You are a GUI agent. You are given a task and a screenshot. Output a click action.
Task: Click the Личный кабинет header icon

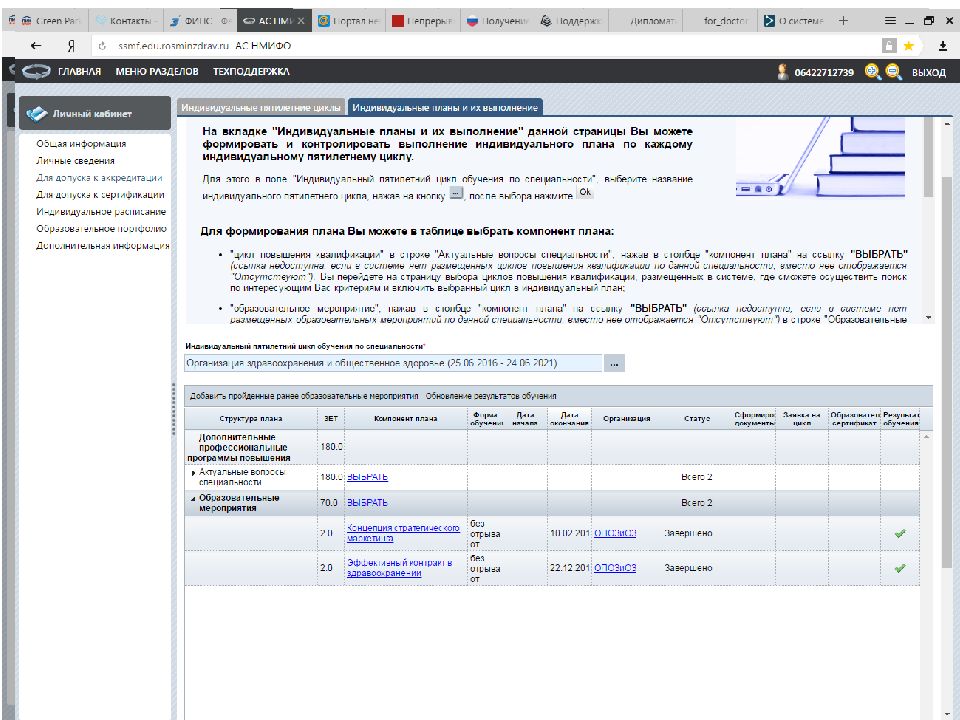click(37, 113)
